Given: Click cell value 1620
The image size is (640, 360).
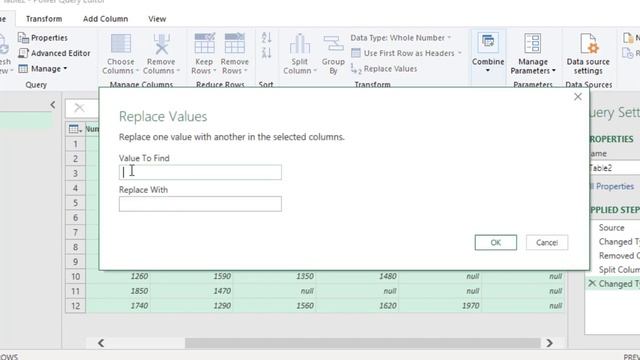Looking at the screenshot, I should [x=387, y=306].
